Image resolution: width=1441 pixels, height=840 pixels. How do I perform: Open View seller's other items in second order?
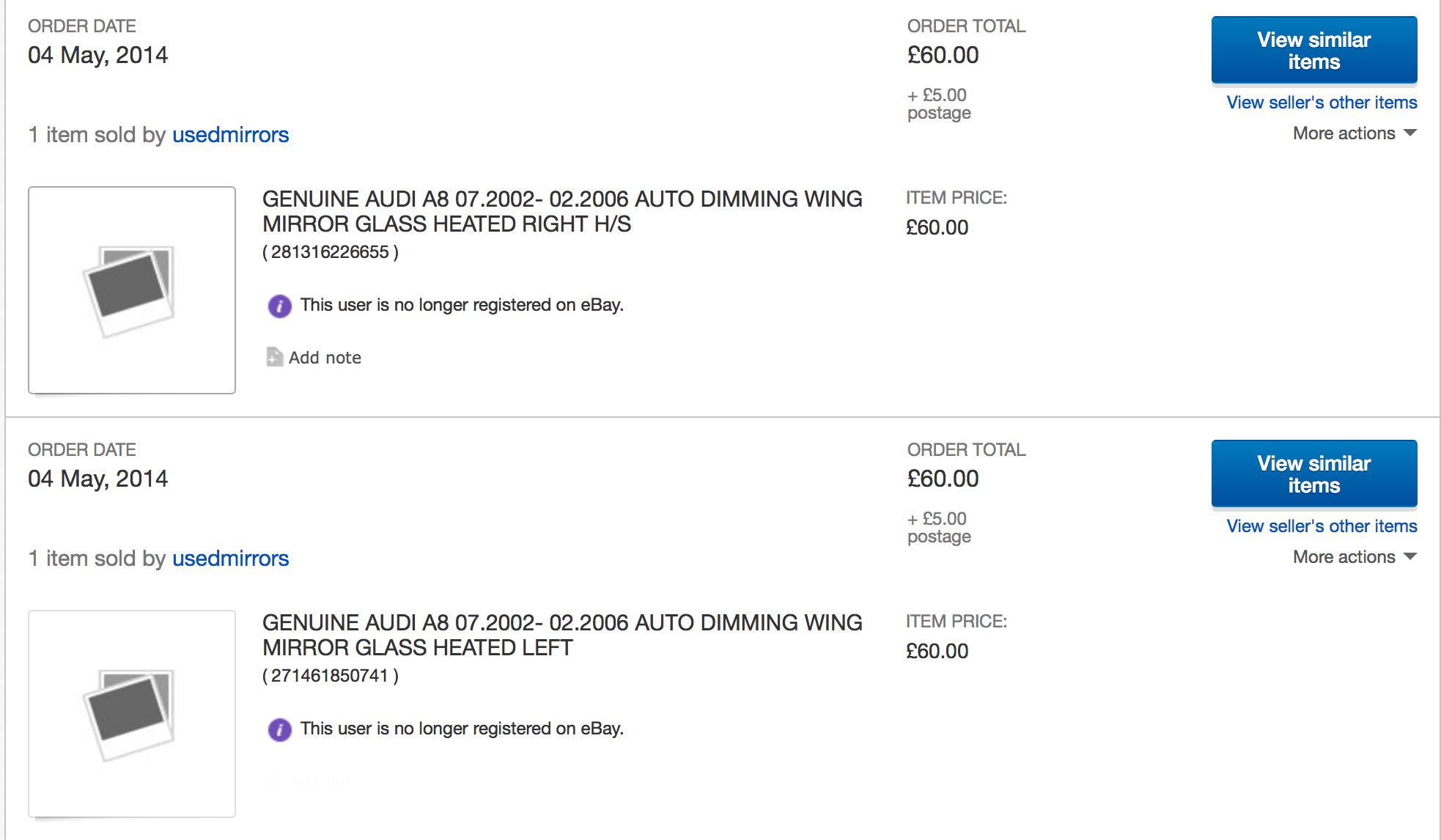1322,526
